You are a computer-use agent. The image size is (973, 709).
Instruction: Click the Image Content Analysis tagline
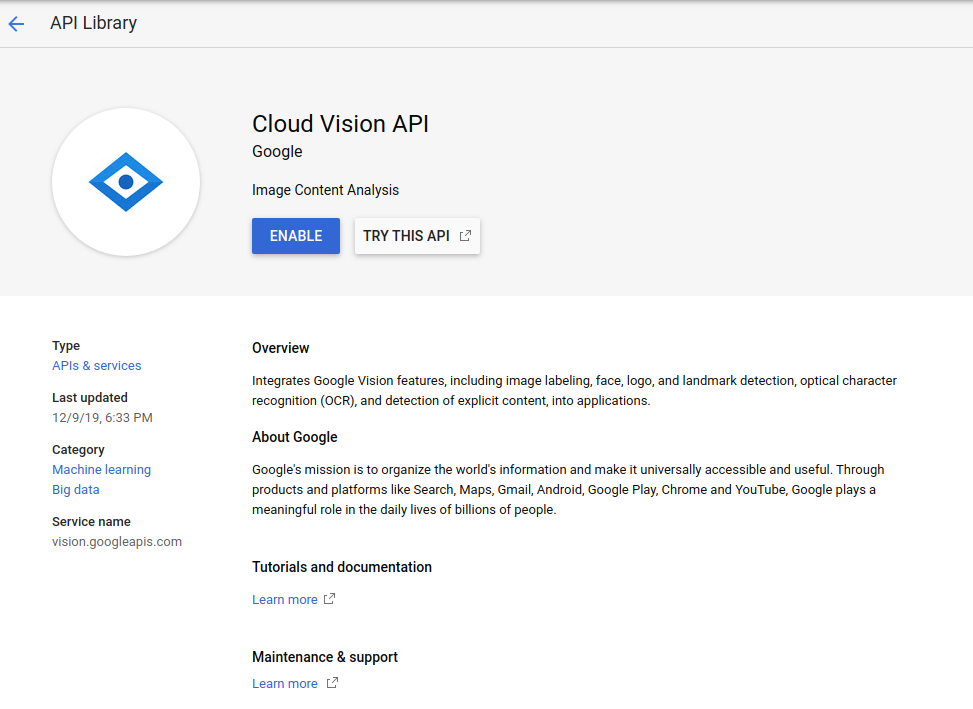(325, 190)
